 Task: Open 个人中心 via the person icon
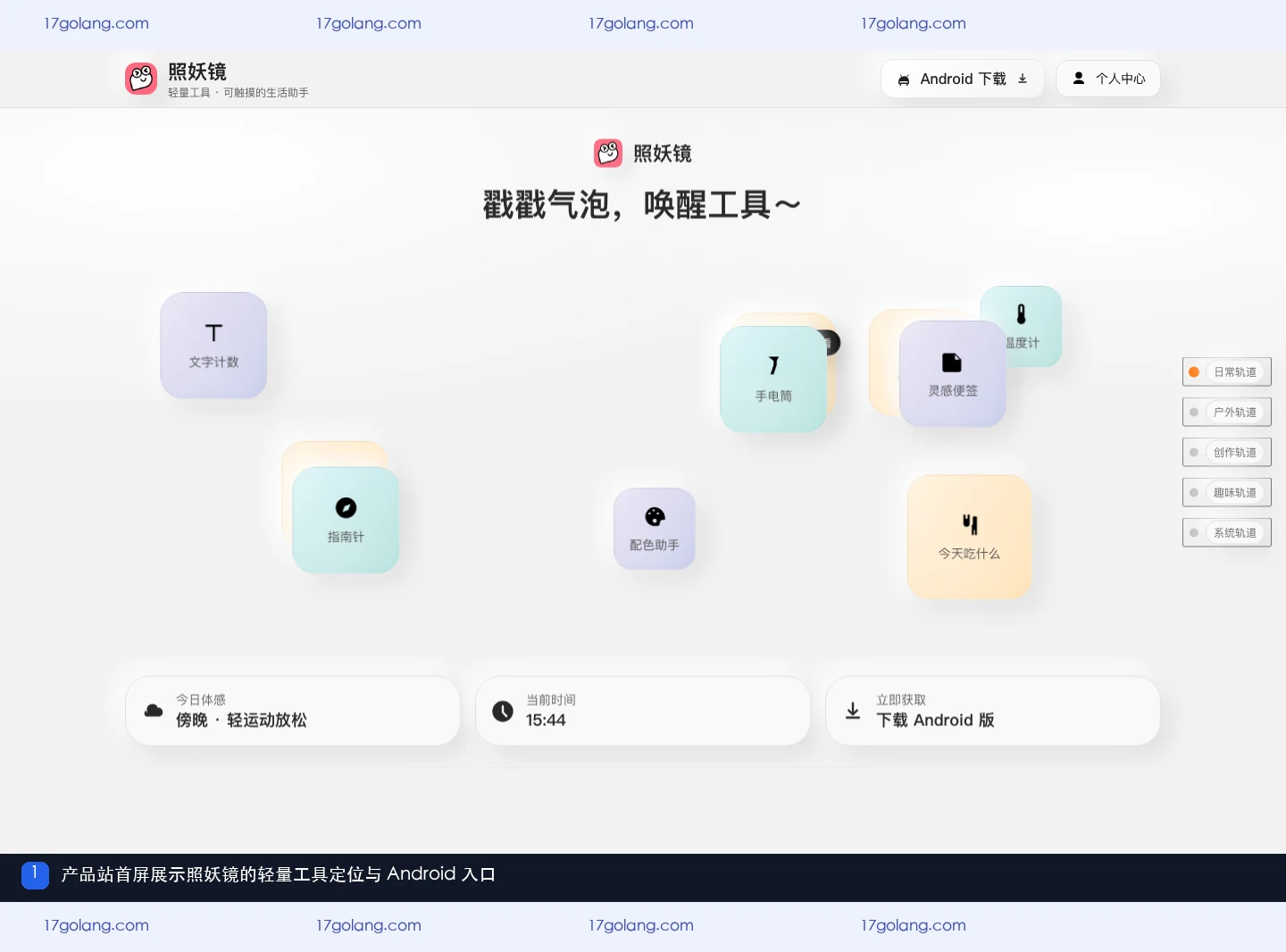tap(1079, 79)
